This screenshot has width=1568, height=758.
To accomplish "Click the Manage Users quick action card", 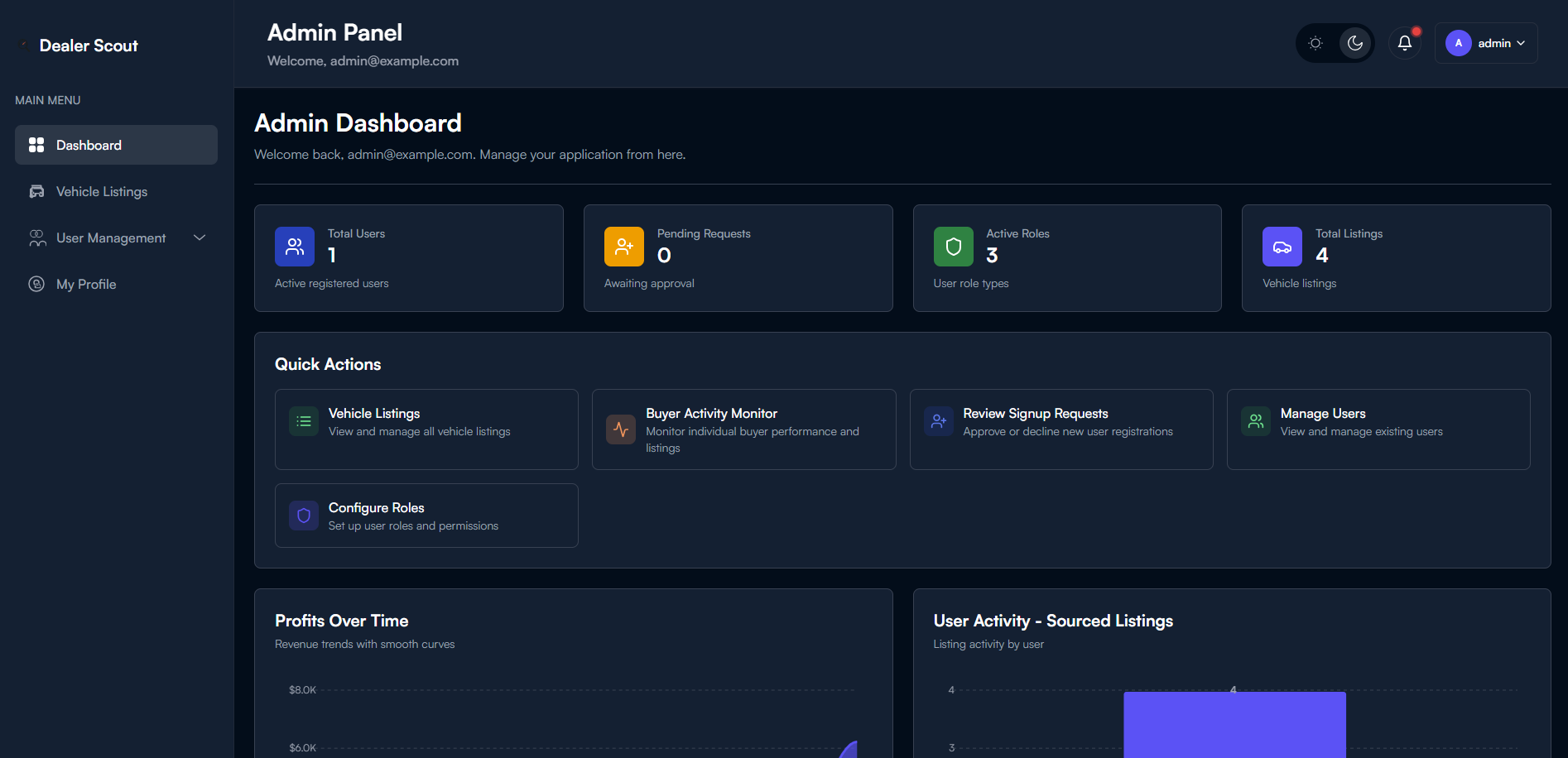I will pos(1378,429).
